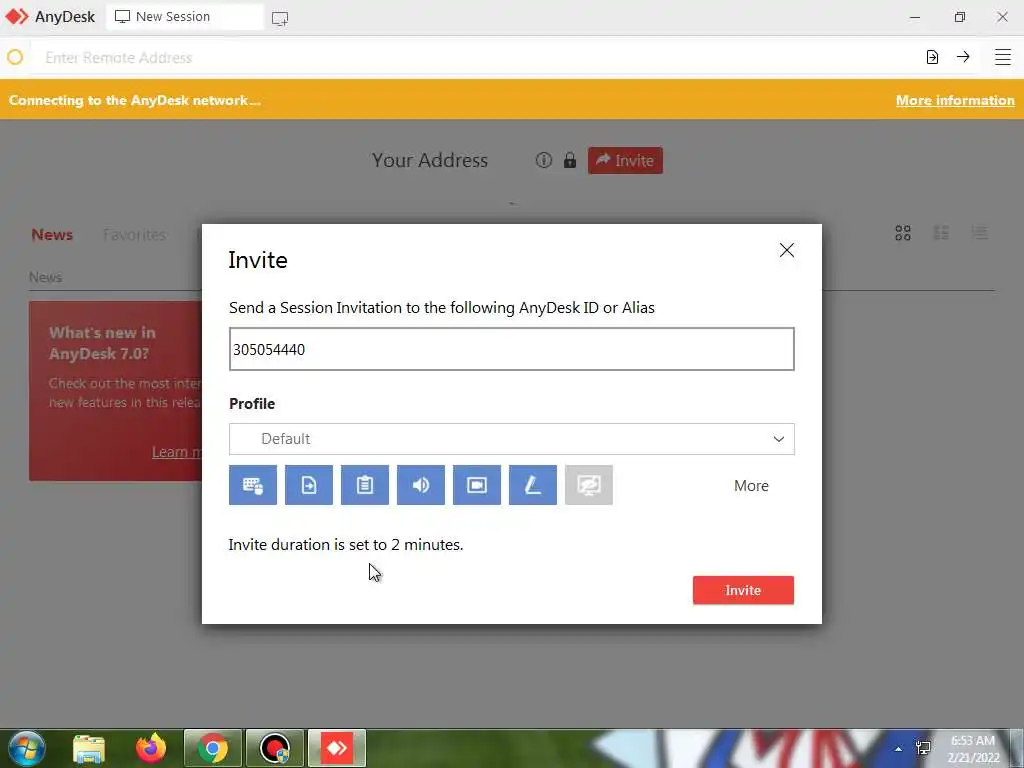
Task: Toggle file transfer permission icon
Action: pos(309,485)
